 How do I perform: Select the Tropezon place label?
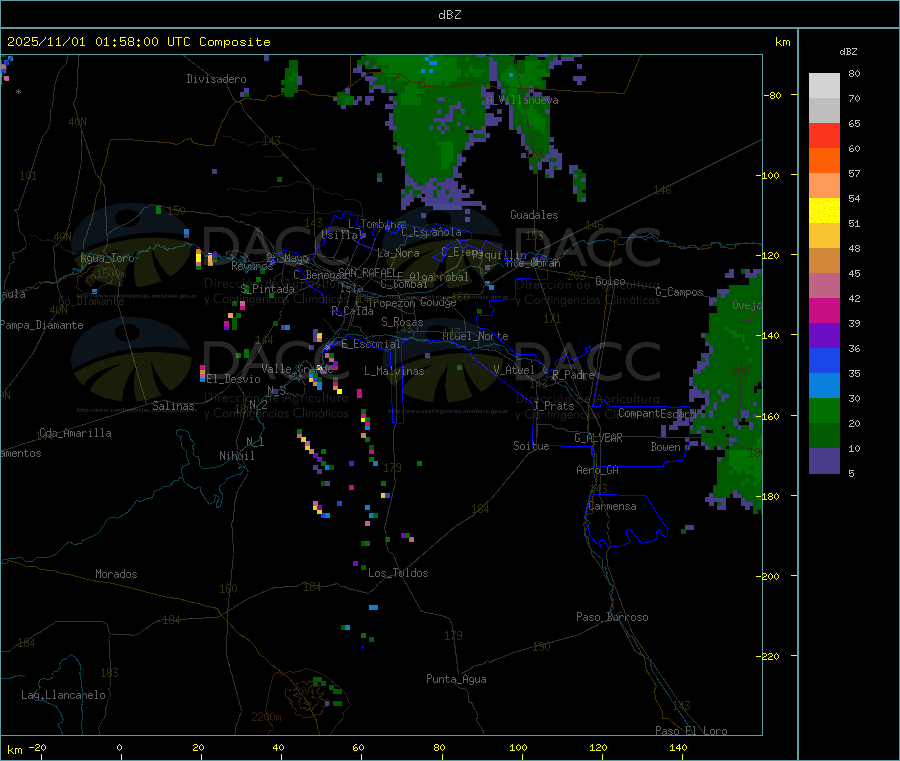(x=392, y=303)
